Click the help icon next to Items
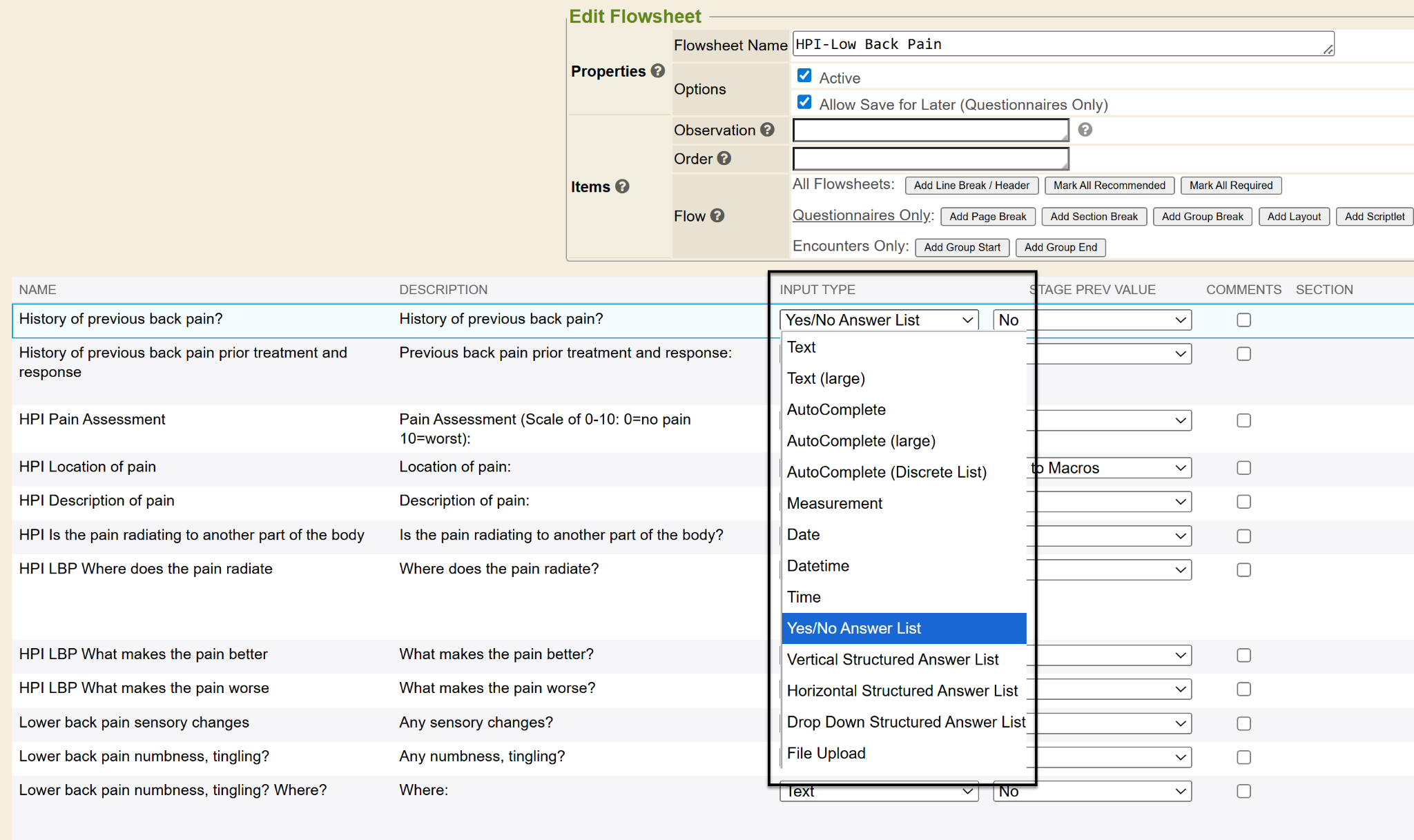This screenshot has height=840, width=1414. click(622, 186)
